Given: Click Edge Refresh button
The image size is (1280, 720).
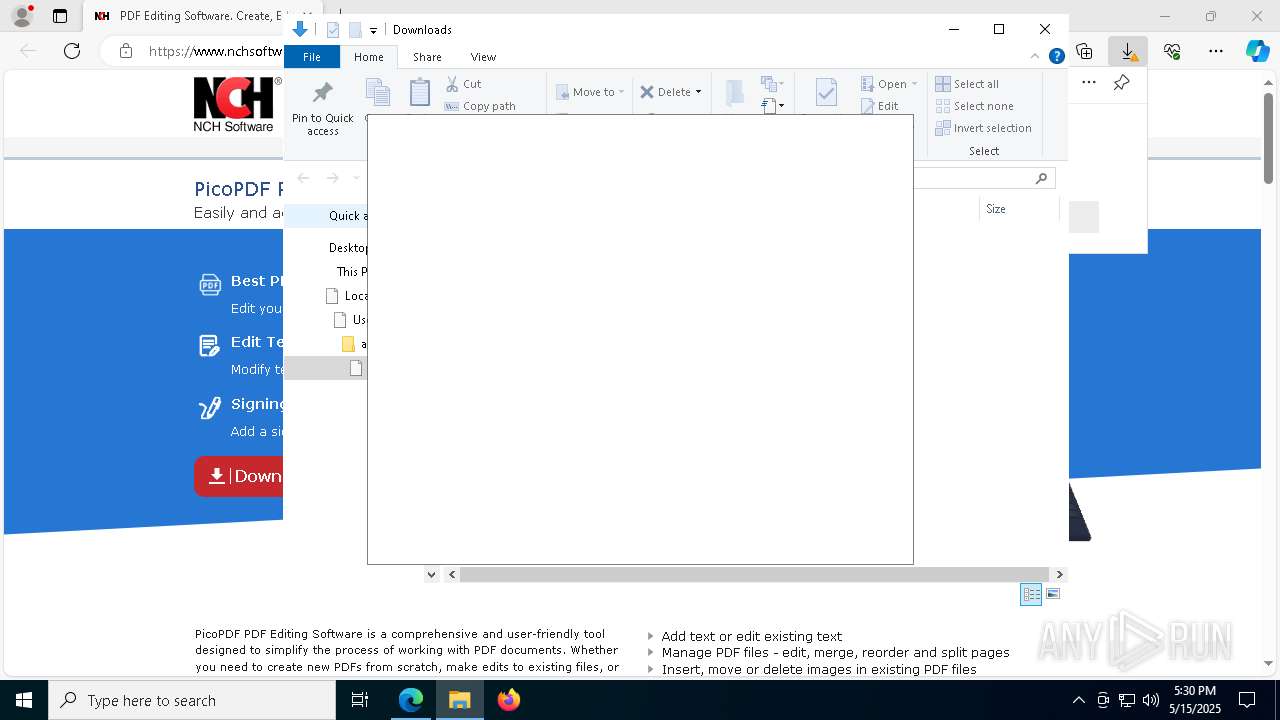Looking at the screenshot, I should point(72,51).
